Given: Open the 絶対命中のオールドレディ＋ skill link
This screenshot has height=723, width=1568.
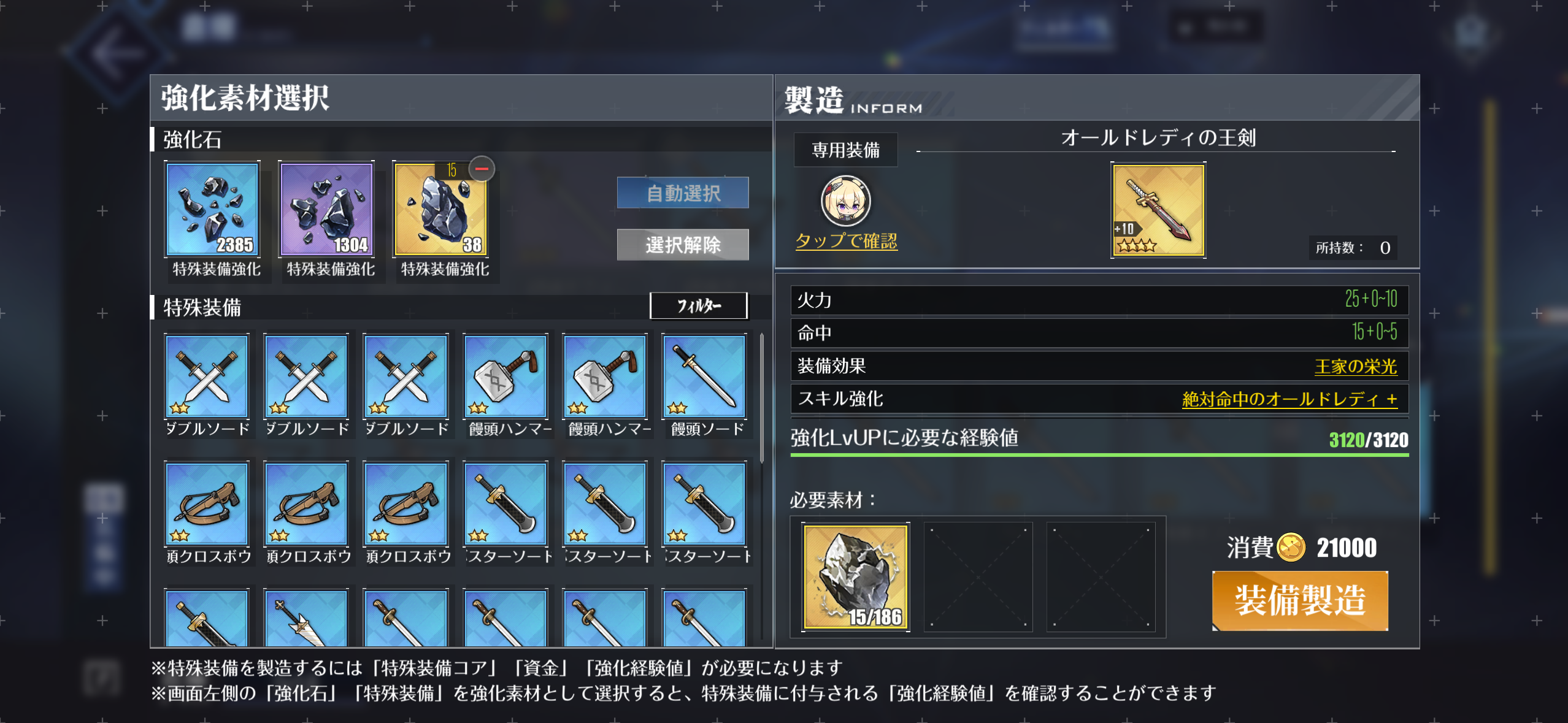Looking at the screenshot, I should (1289, 399).
